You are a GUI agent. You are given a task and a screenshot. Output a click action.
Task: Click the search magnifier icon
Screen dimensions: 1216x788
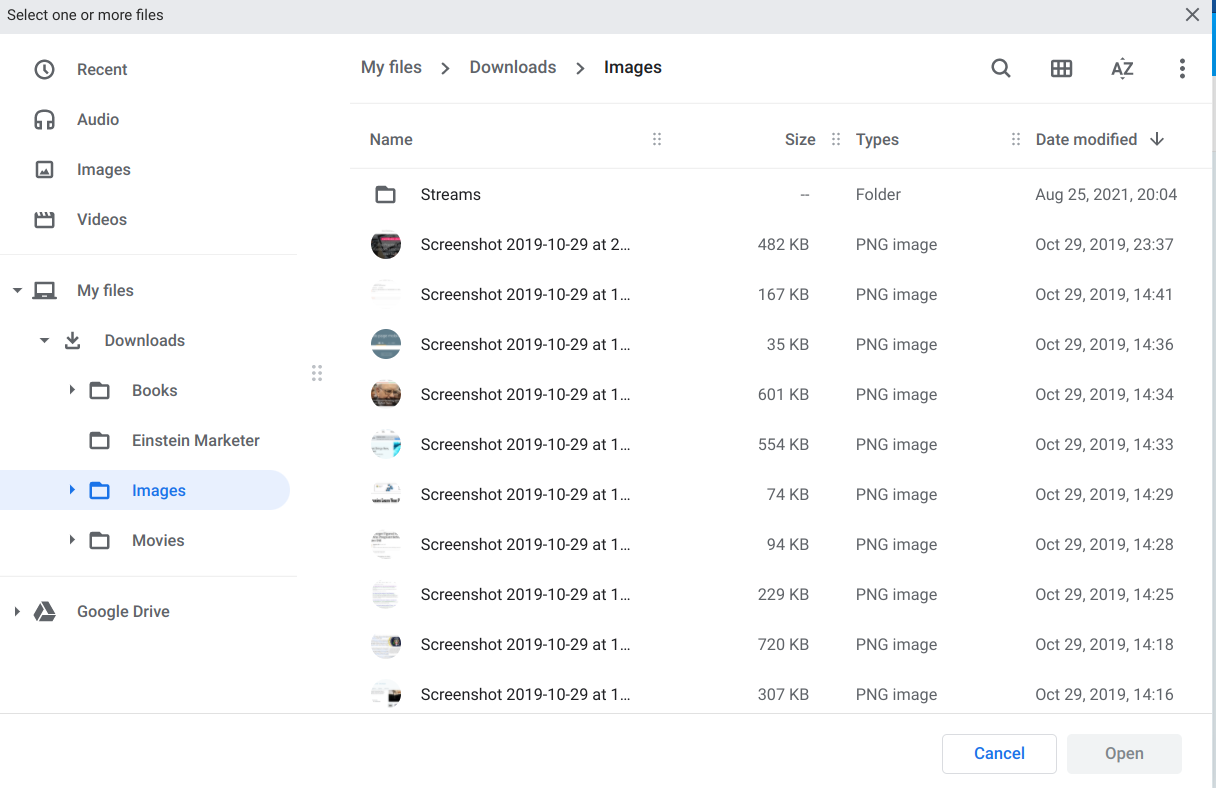coord(1001,68)
